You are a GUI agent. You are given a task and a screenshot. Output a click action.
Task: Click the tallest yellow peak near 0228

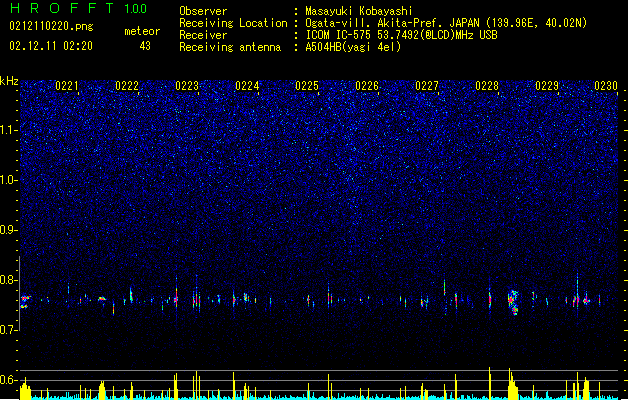[489, 383]
